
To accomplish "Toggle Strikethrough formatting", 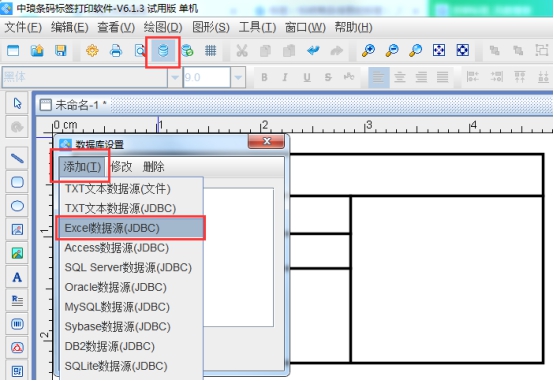I will (x=328, y=77).
